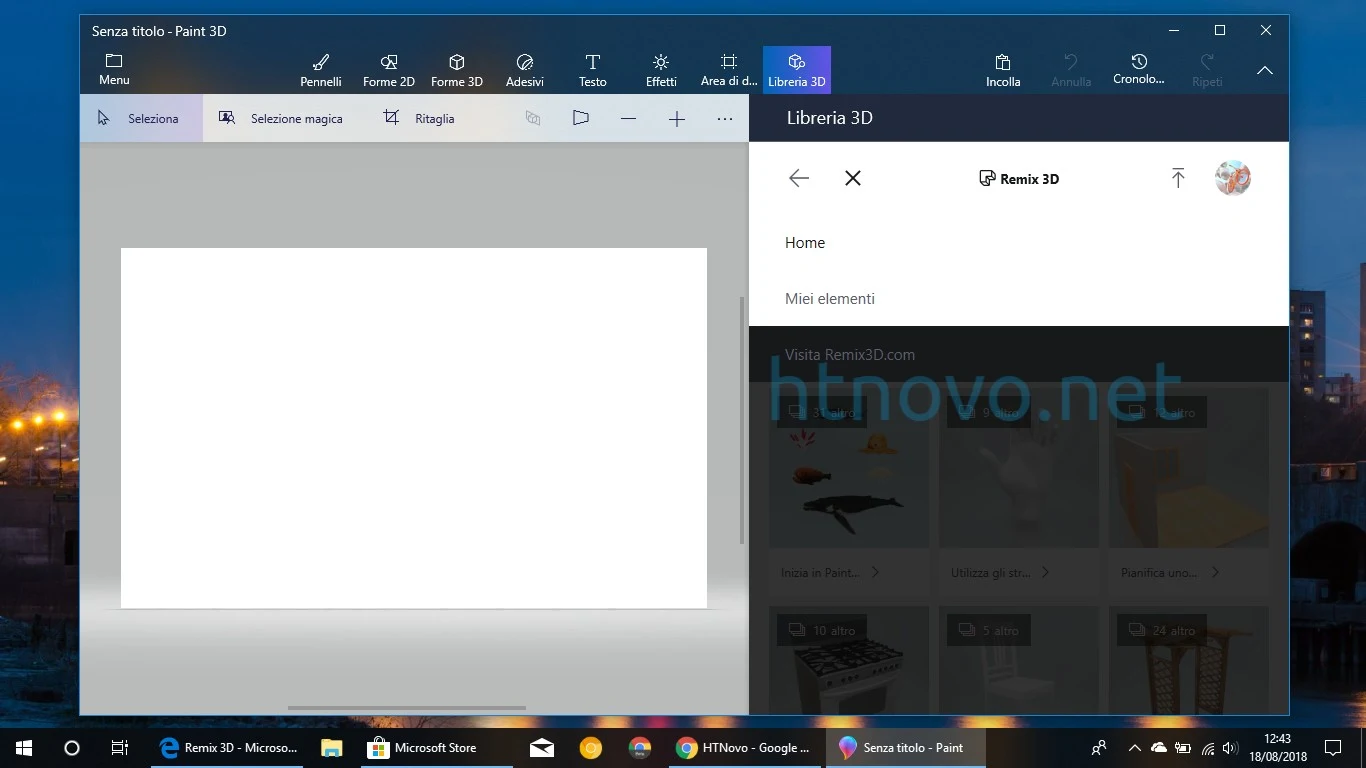Click the flag-shaped view icon

click(x=581, y=118)
